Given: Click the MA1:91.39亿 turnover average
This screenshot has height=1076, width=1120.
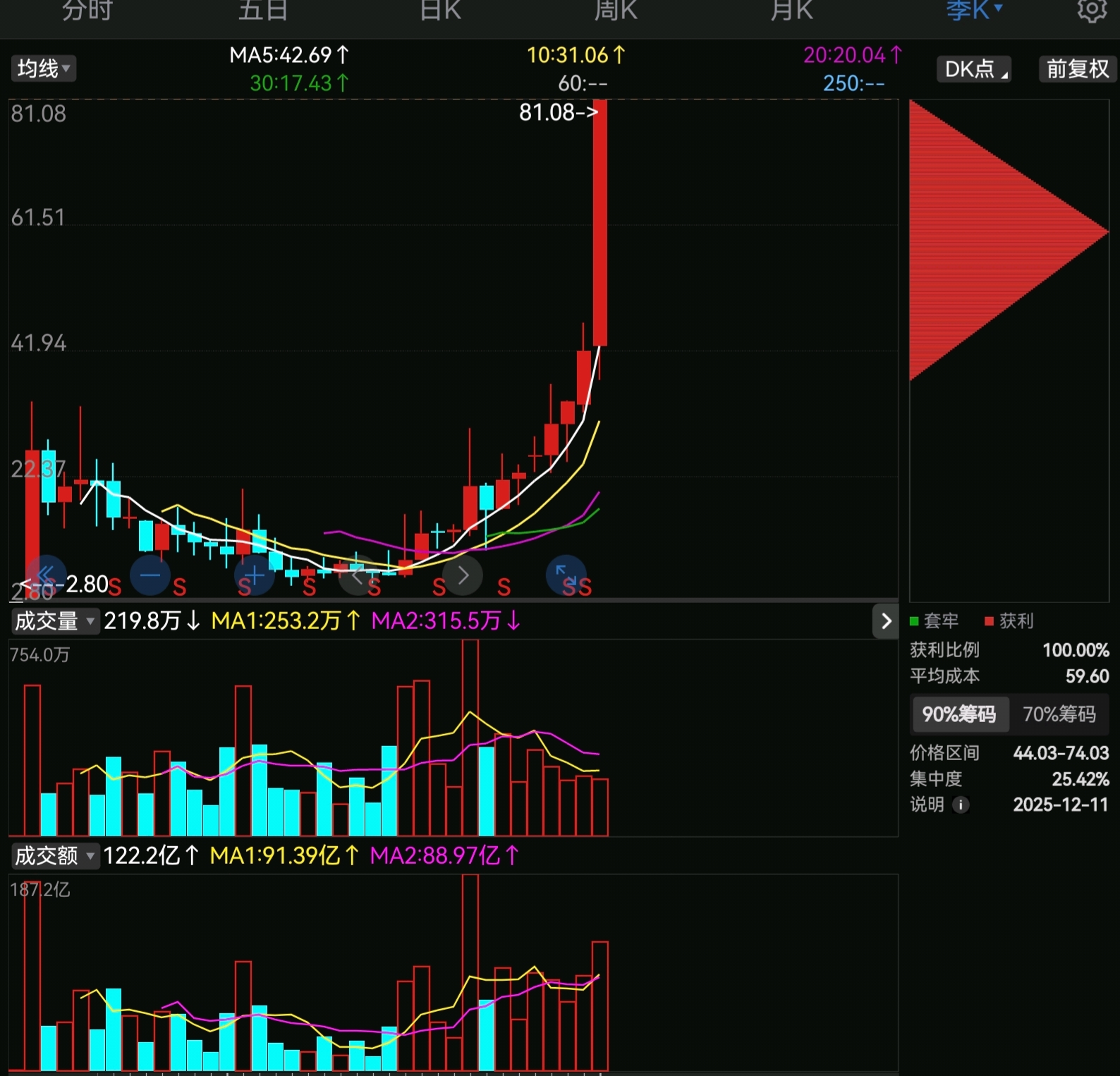Looking at the screenshot, I should click(x=286, y=856).
